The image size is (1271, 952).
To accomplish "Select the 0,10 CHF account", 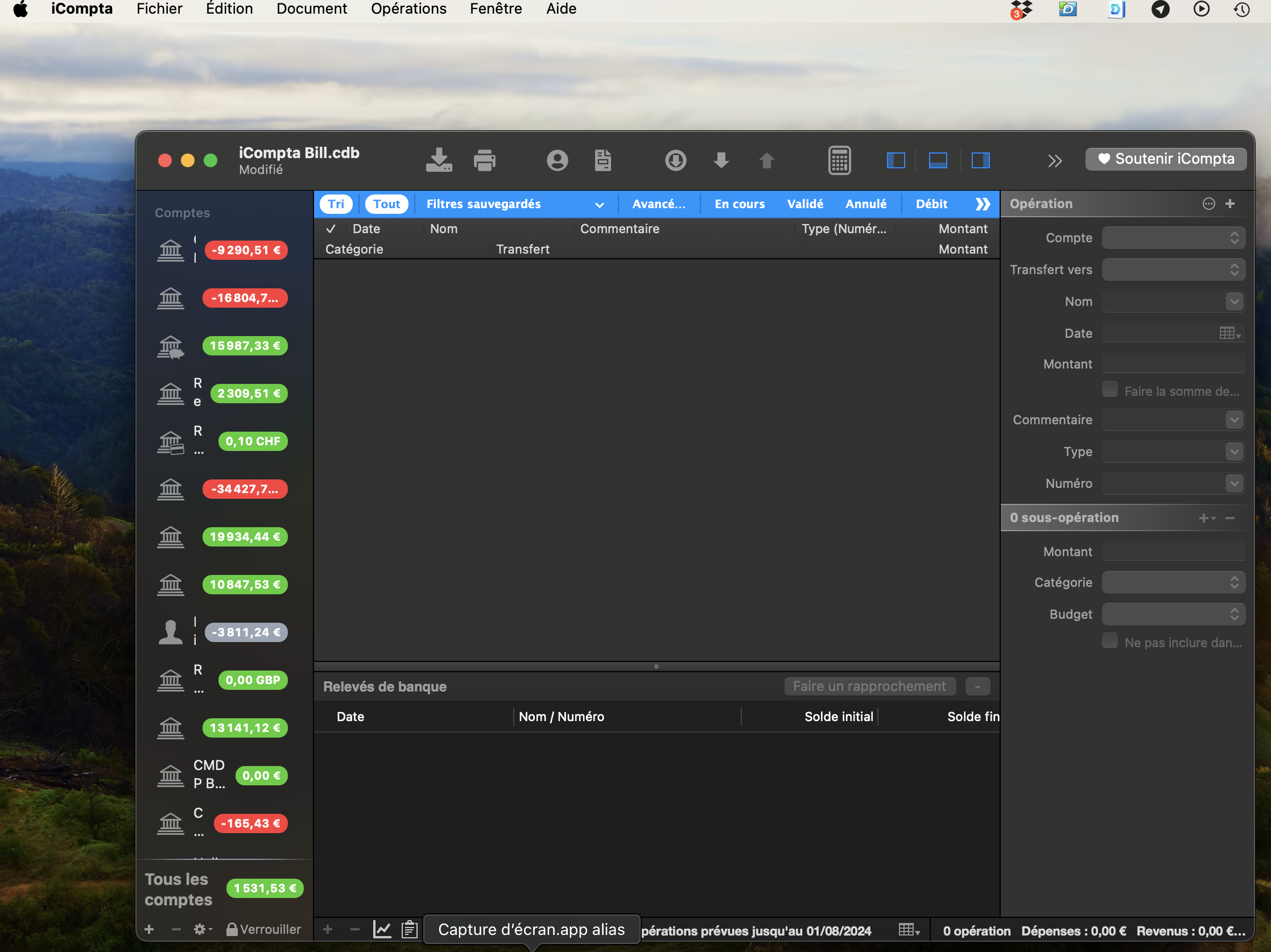I will point(224,441).
